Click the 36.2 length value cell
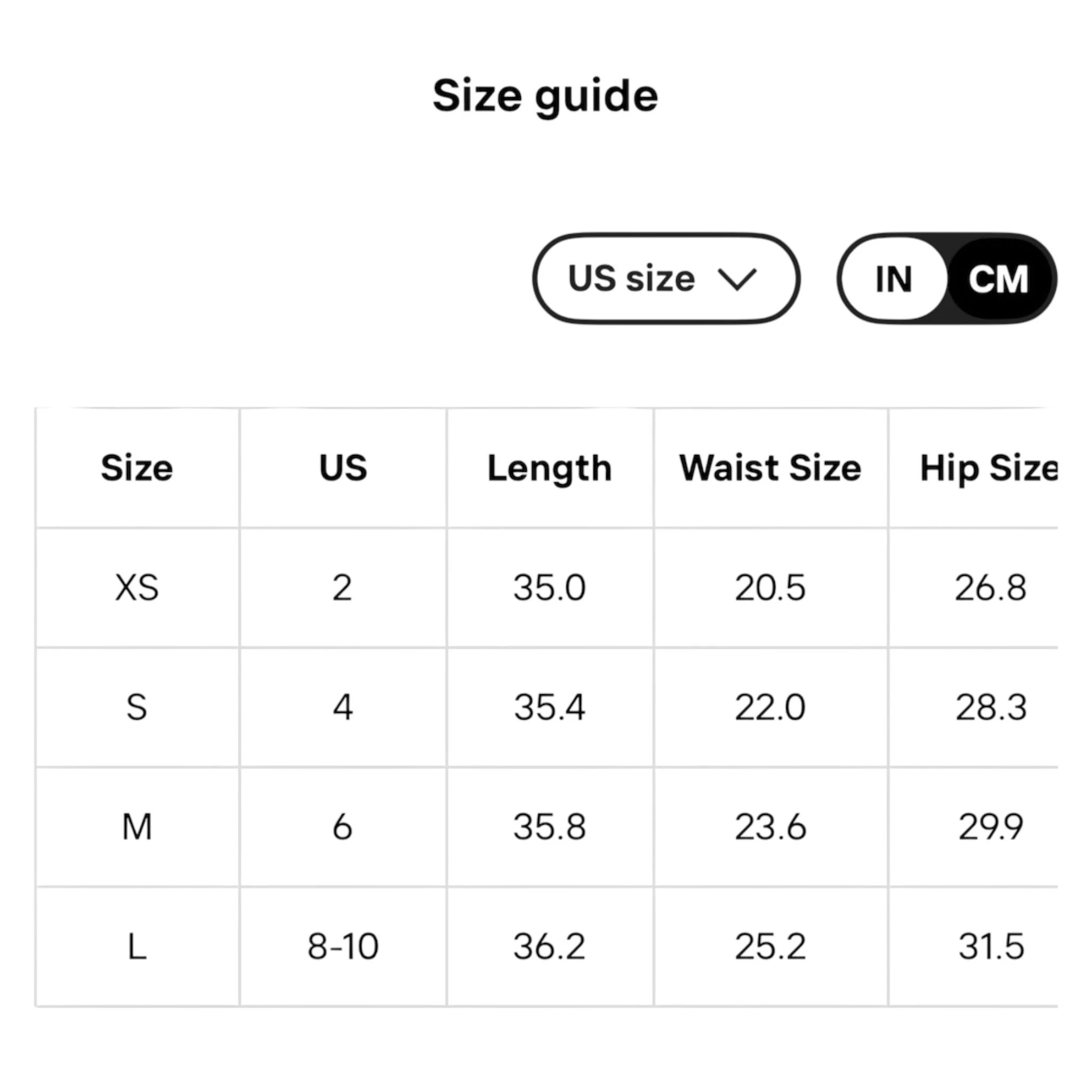1092x1092 pixels. (549, 947)
